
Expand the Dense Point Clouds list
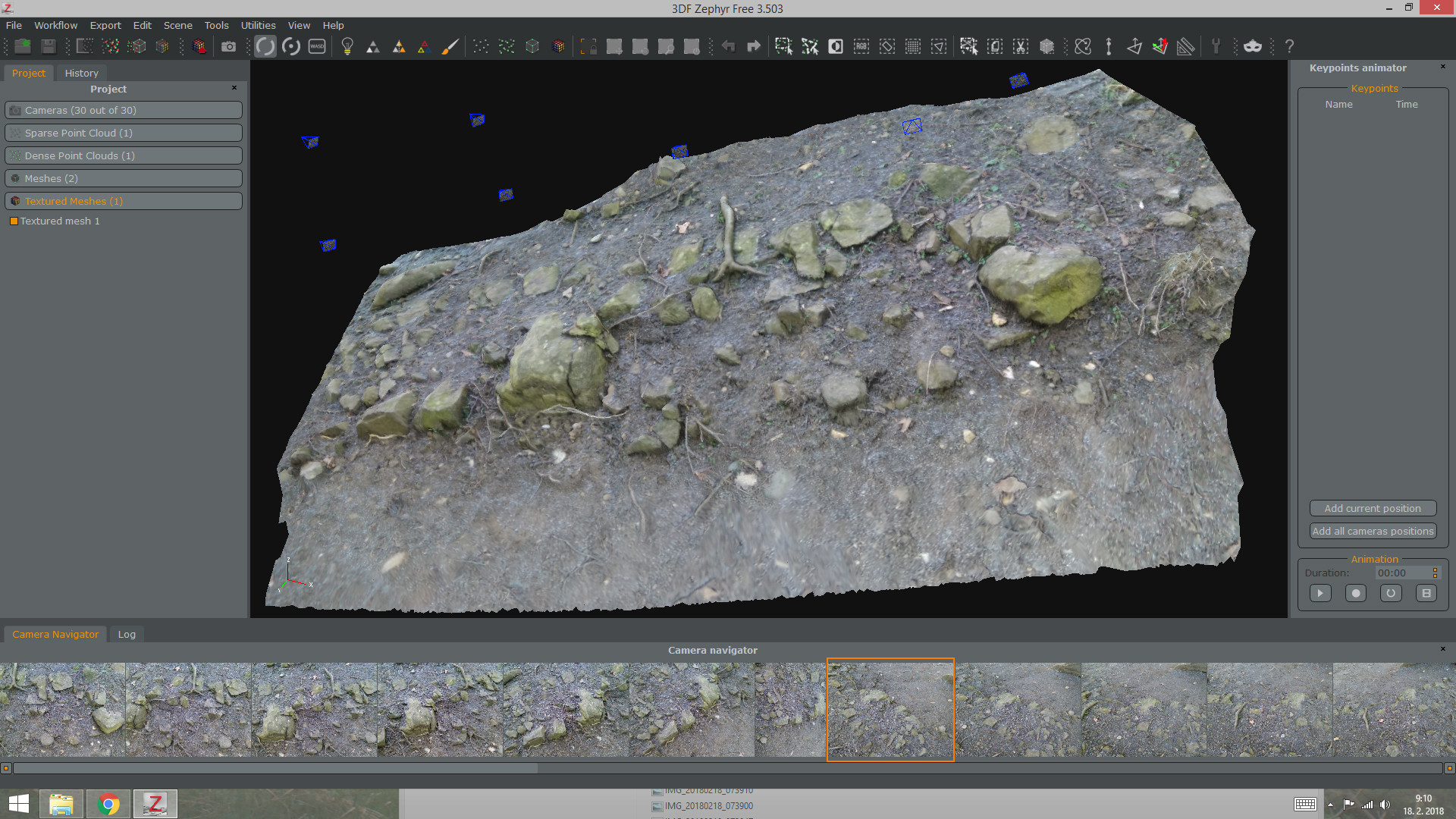[x=123, y=155]
